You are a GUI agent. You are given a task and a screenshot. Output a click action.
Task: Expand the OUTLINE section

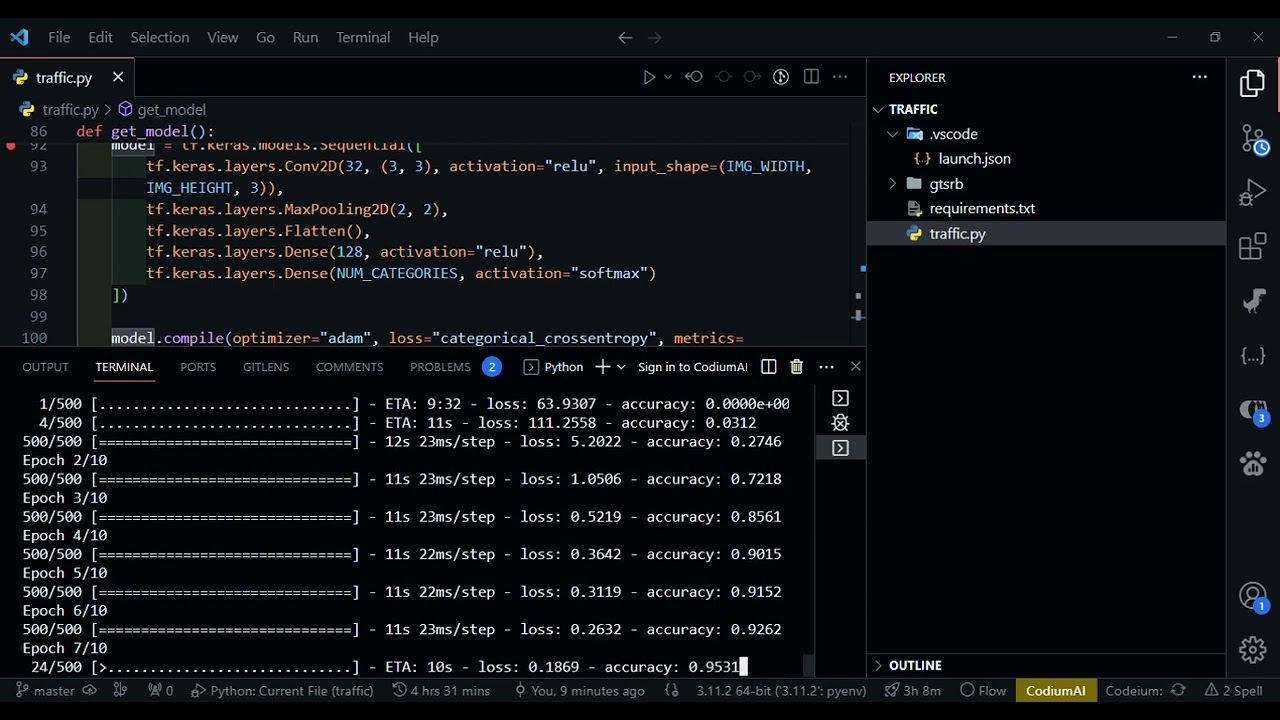point(915,666)
